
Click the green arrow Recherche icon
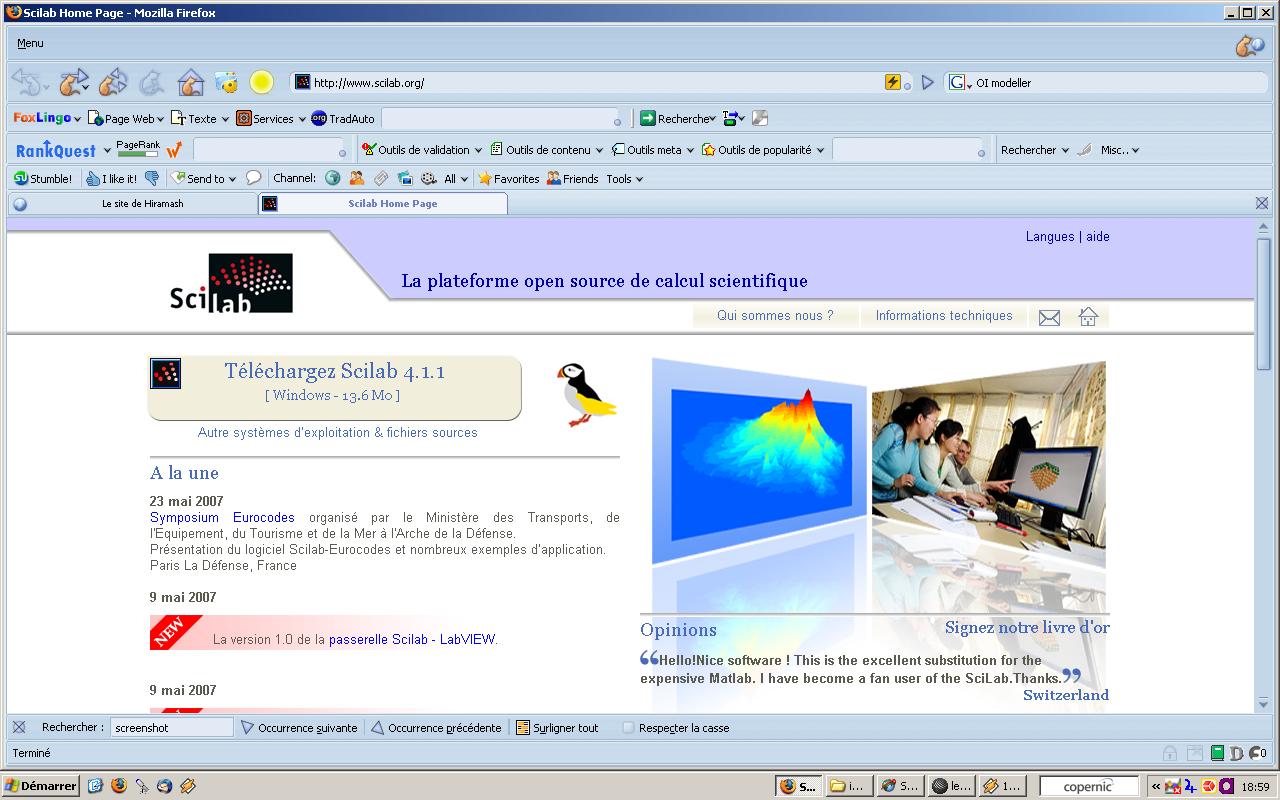pyautogui.click(x=648, y=118)
